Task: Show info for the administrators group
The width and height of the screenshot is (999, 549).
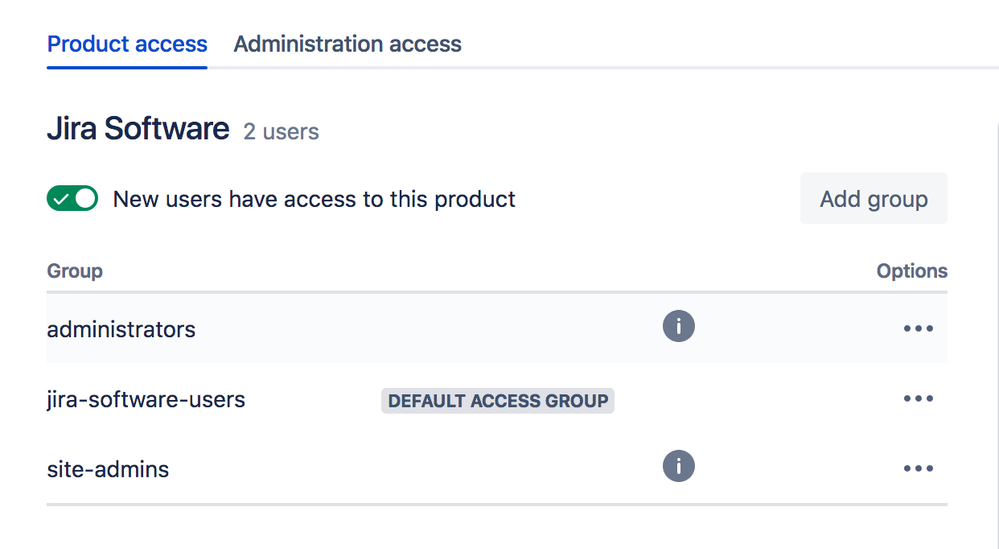Action: pos(678,327)
